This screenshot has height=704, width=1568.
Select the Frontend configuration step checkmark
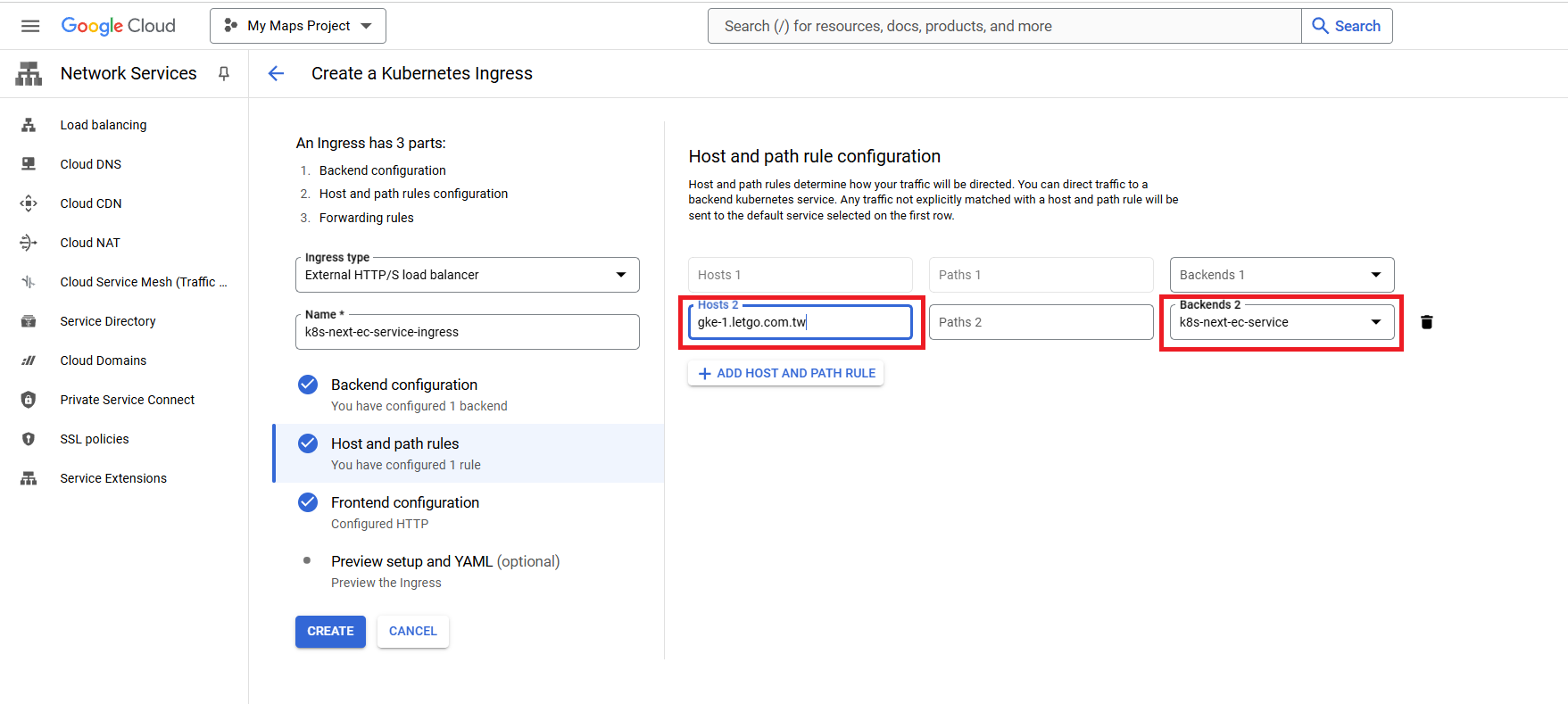[308, 502]
